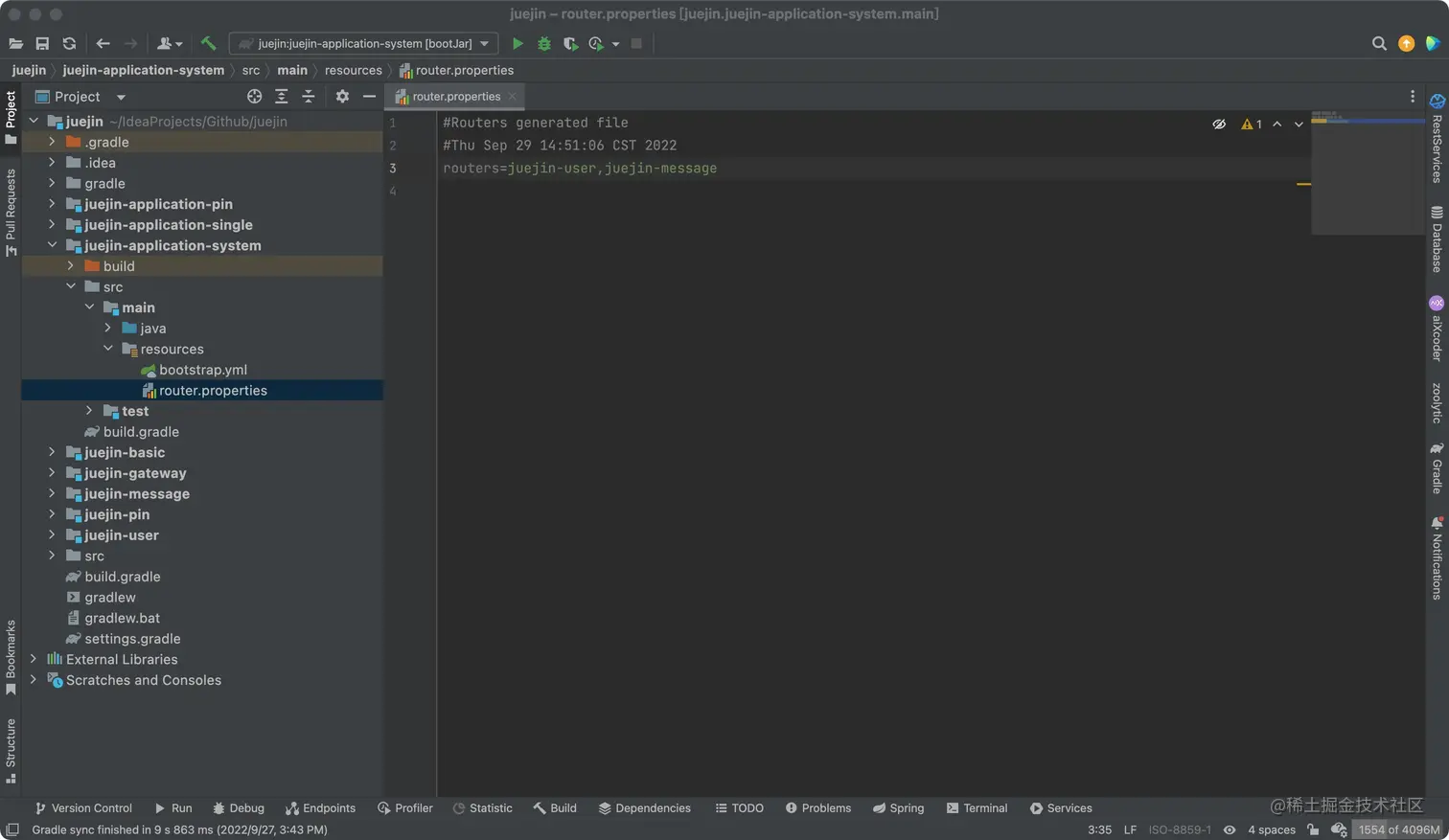Click the resources breadcrumb
The image size is (1449, 840).
pos(354,70)
